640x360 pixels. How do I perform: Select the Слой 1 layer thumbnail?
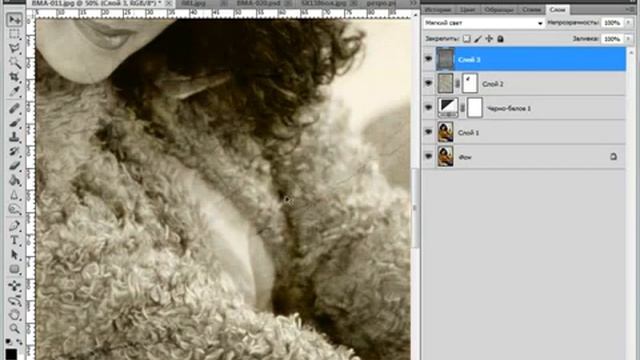[x=445, y=132]
